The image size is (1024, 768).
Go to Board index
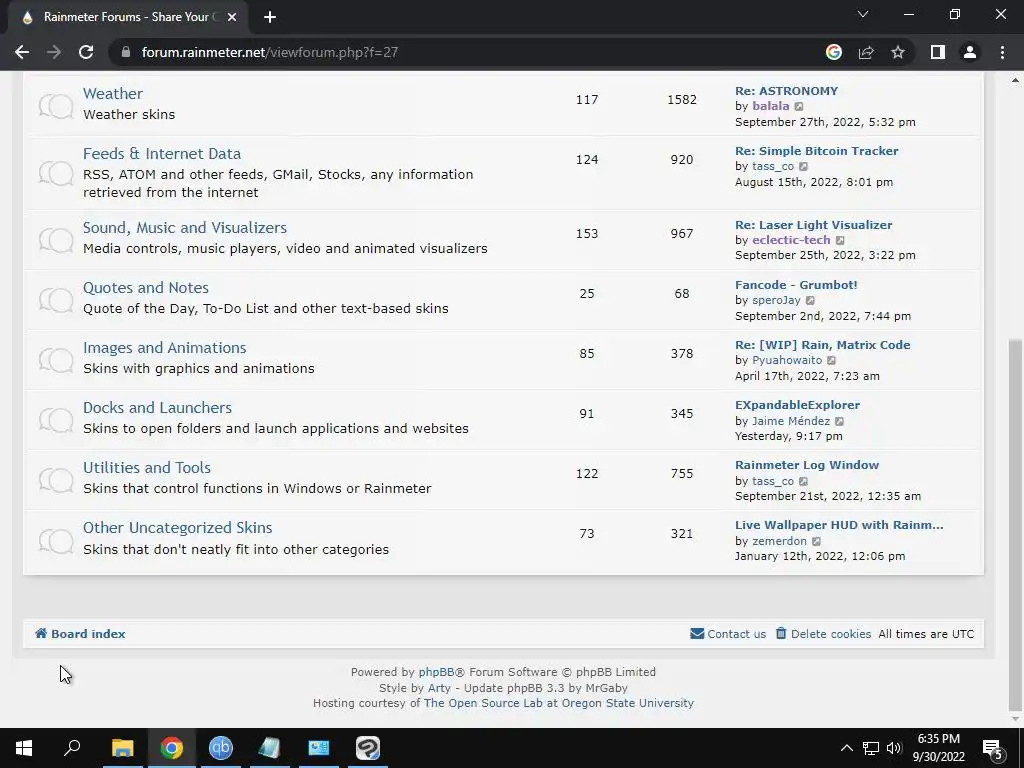(x=80, y=633)
